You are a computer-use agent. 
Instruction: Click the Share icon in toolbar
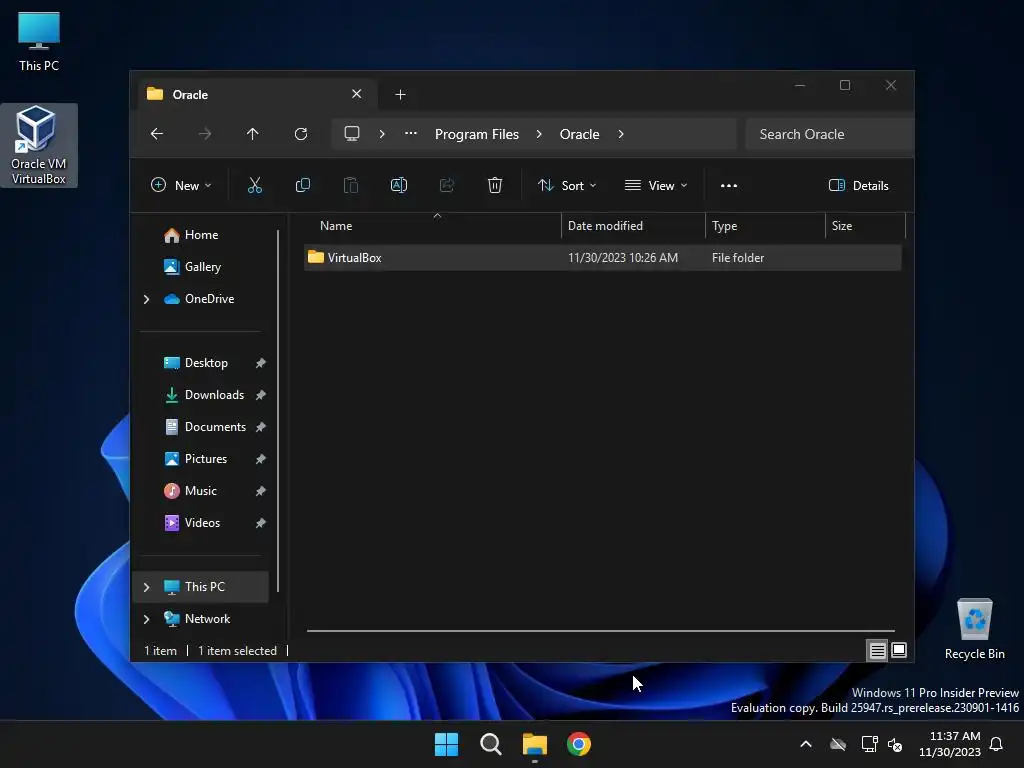coord(447,185)
